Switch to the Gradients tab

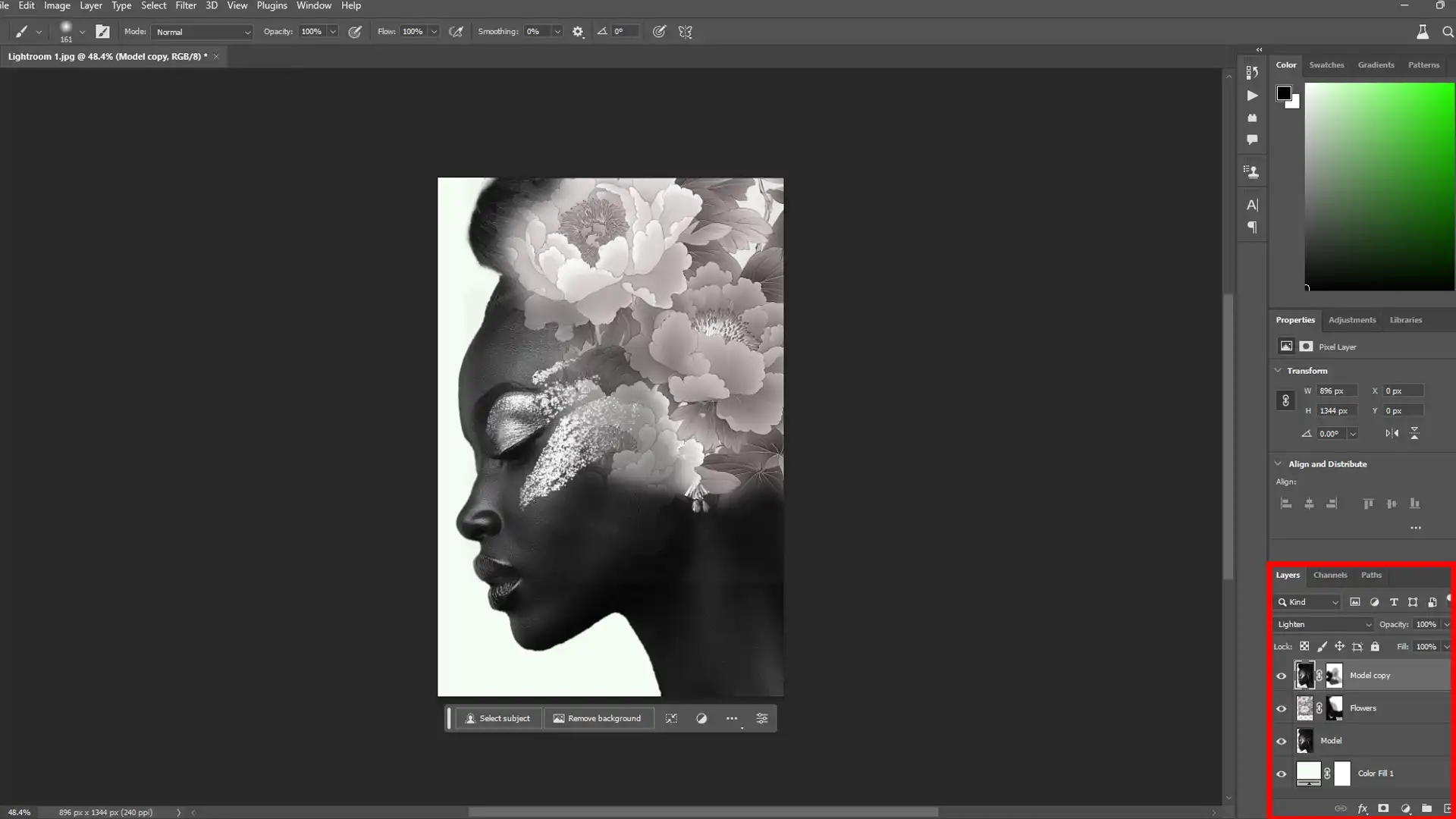click(x=1376, y=65)
